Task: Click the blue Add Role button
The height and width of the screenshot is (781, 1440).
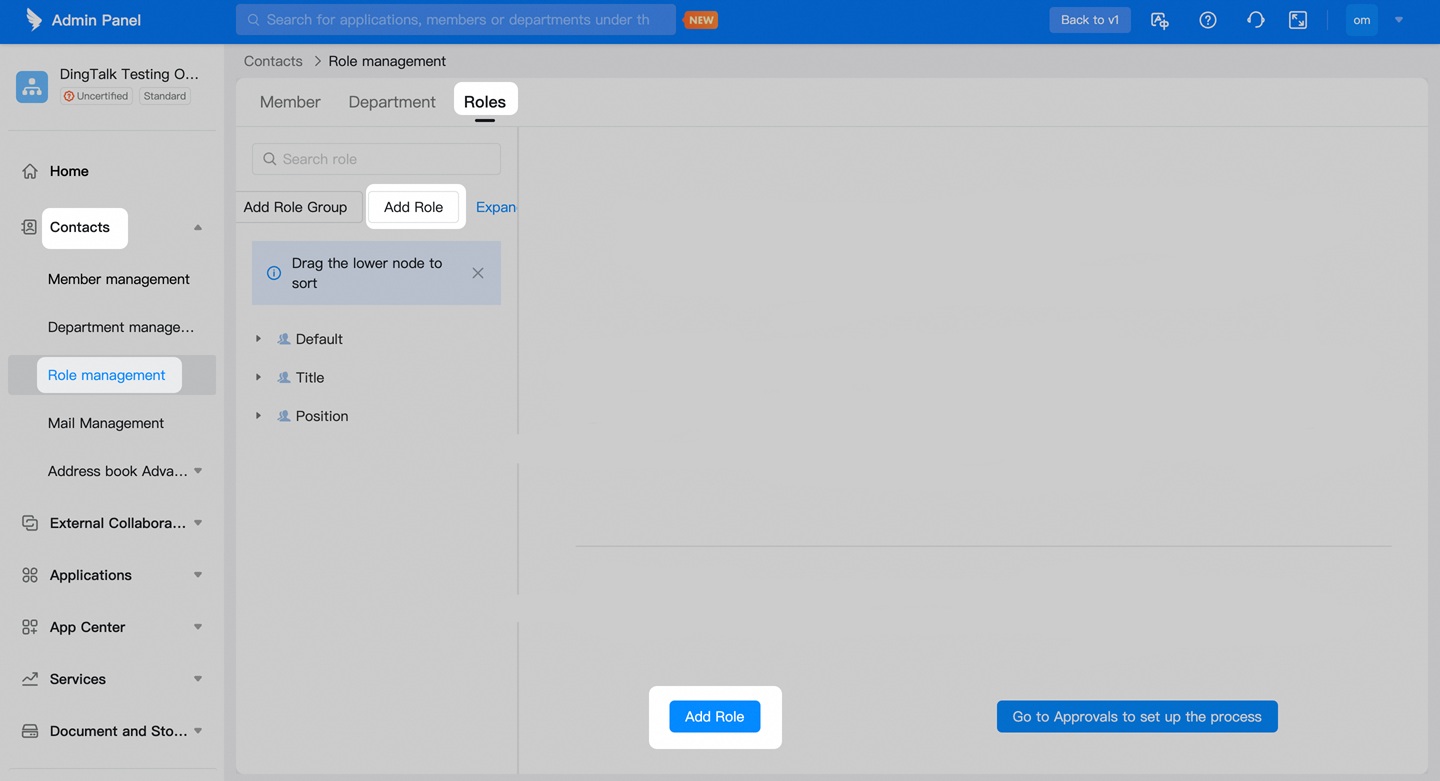Action: (715, 716)
